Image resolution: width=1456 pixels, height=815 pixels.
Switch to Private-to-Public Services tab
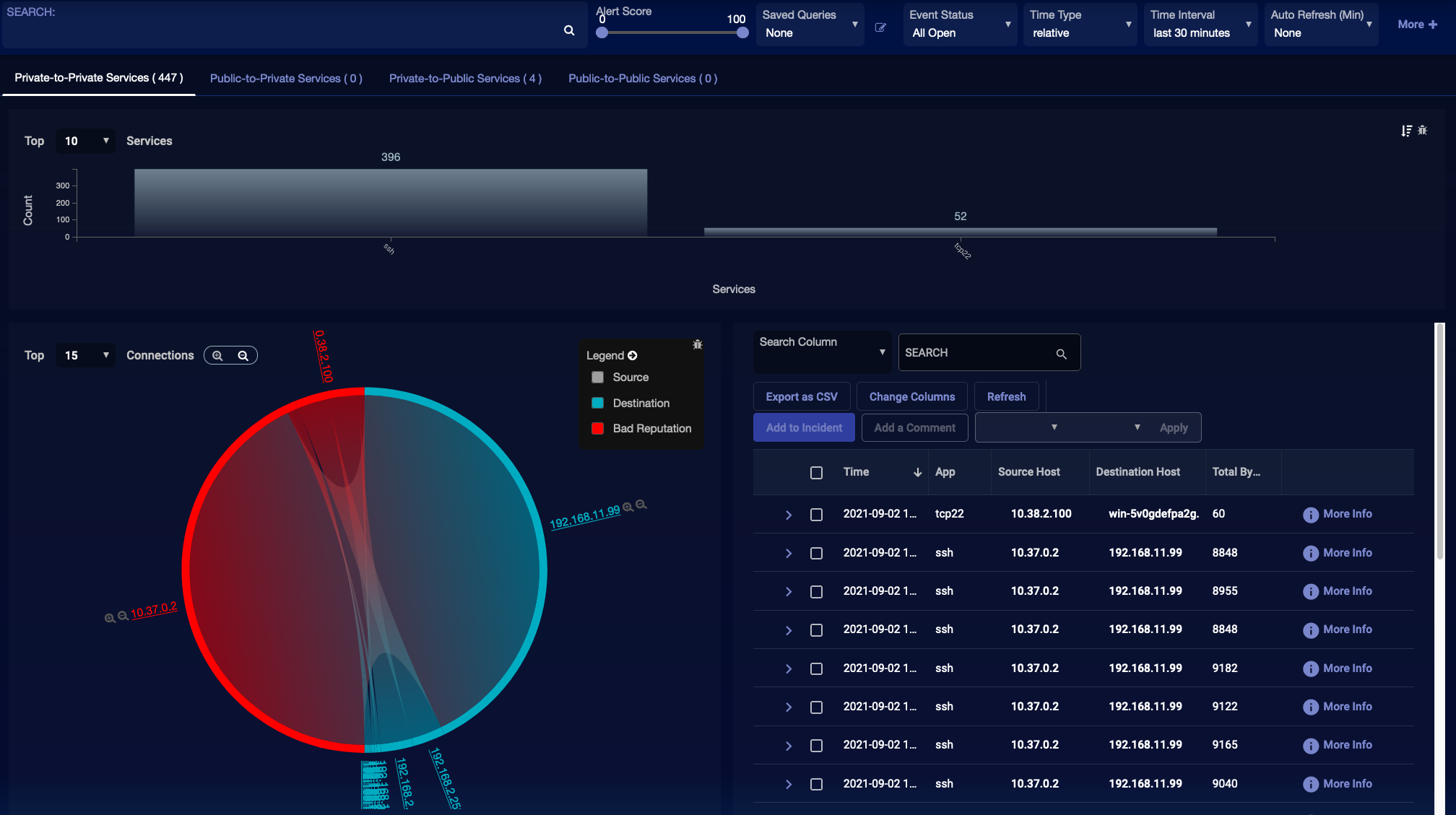pos(465,78)
